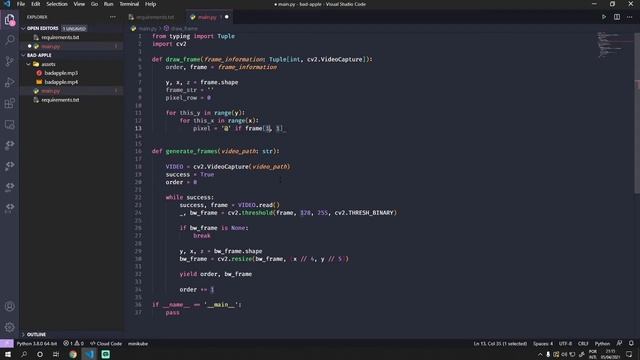Click the taskbar clock and date
The image size is (640, 360).
611,354
